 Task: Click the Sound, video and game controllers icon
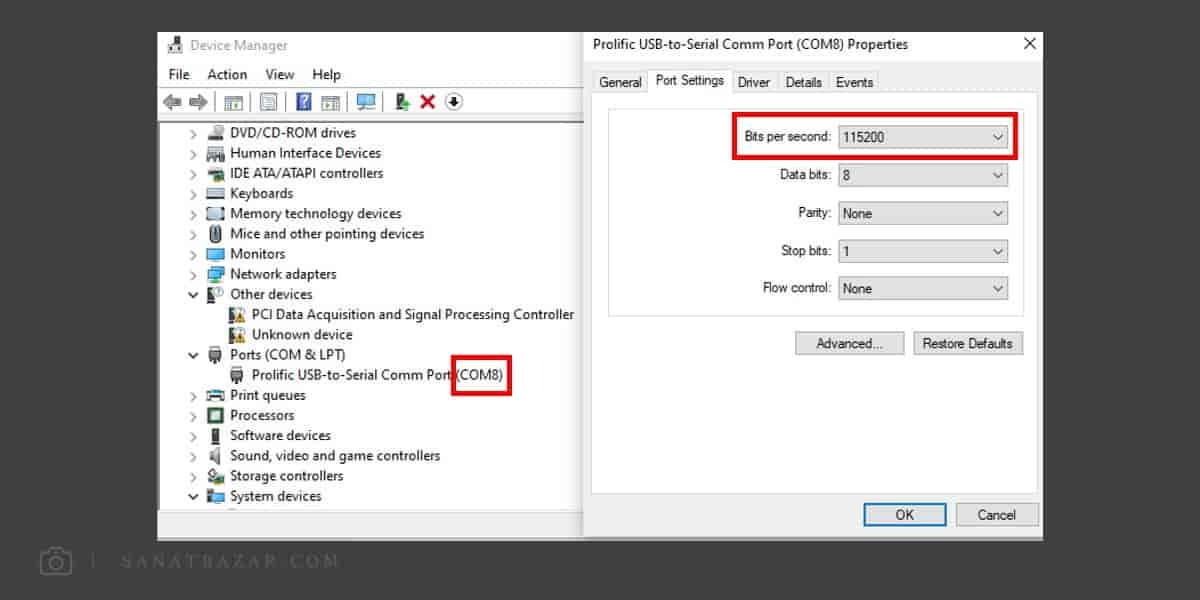click(x=215, y=456)
